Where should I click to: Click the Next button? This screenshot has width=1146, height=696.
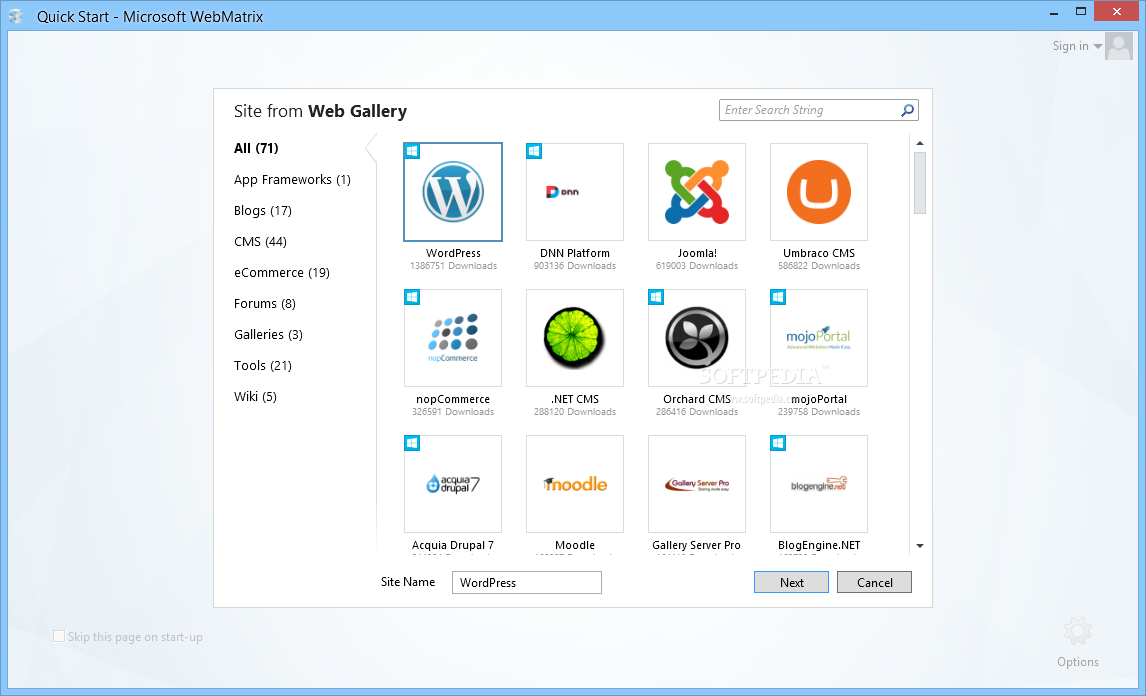792,583
